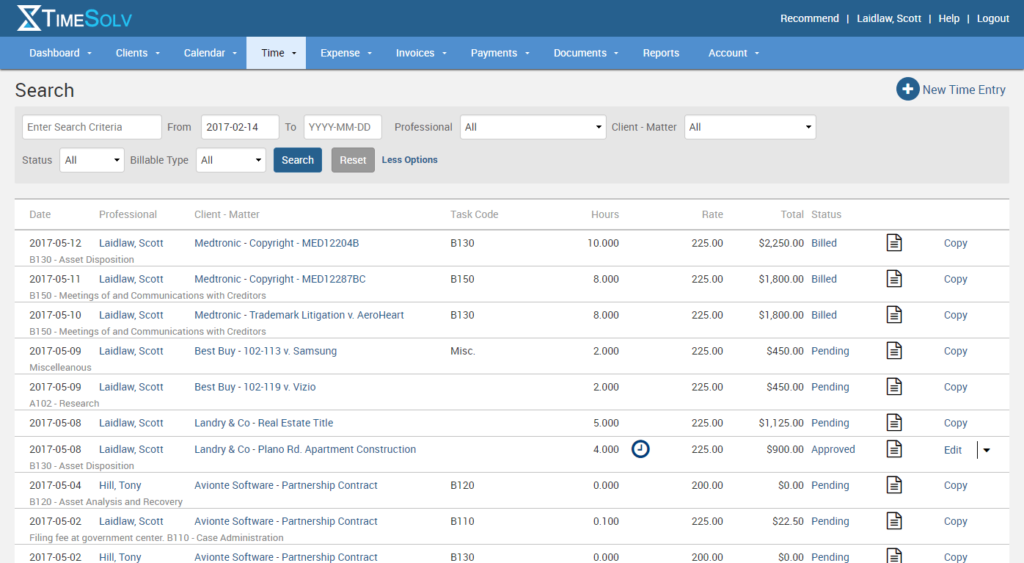Click the TimeSolv logo
Viewport: 1024px width, 563px height.
pos(74,18)
